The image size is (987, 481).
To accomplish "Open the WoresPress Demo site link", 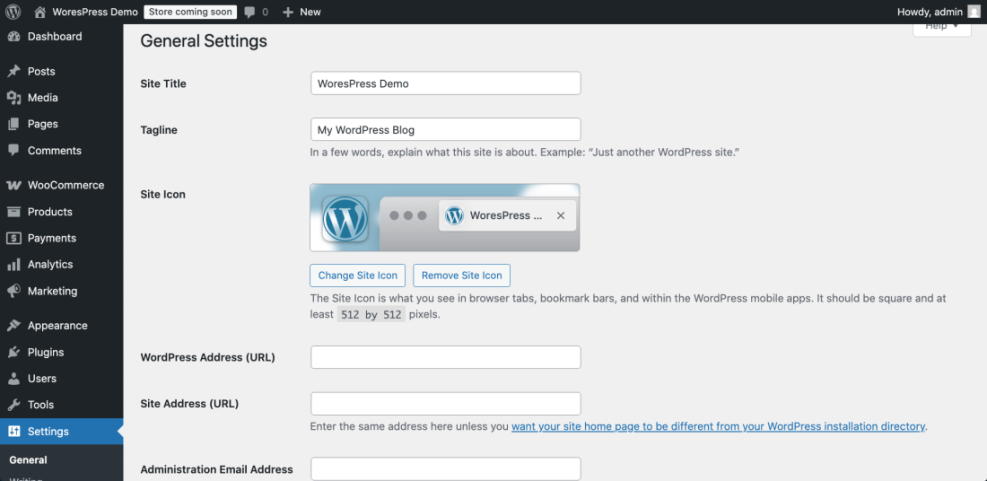I will pyautogui.click(x=95, y=12).
